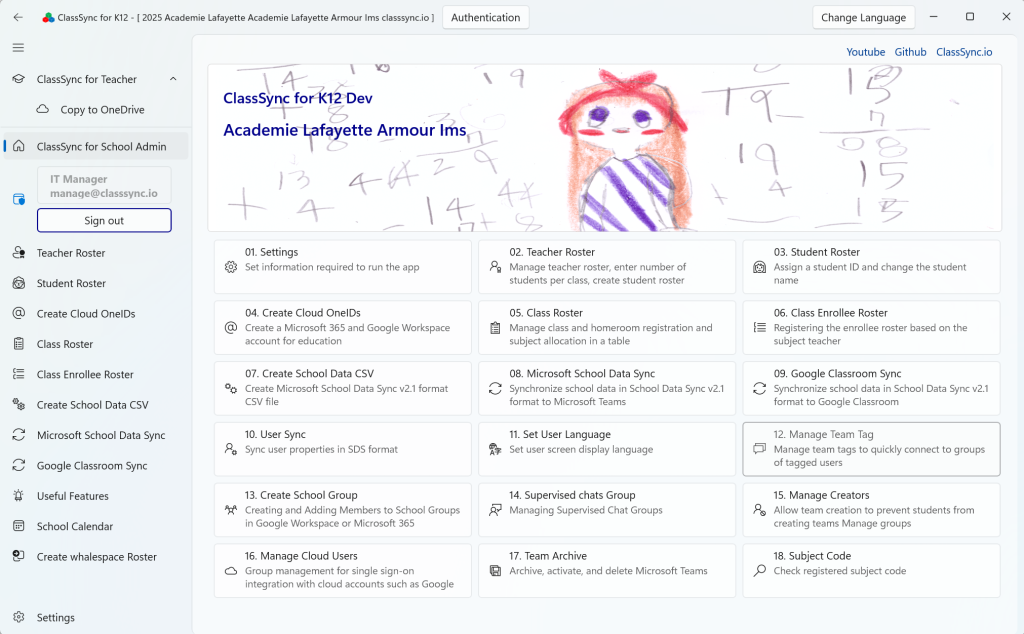Collapse the ClassSync for Teacher section
This screenshot has width=1024, height=634.
173,79
